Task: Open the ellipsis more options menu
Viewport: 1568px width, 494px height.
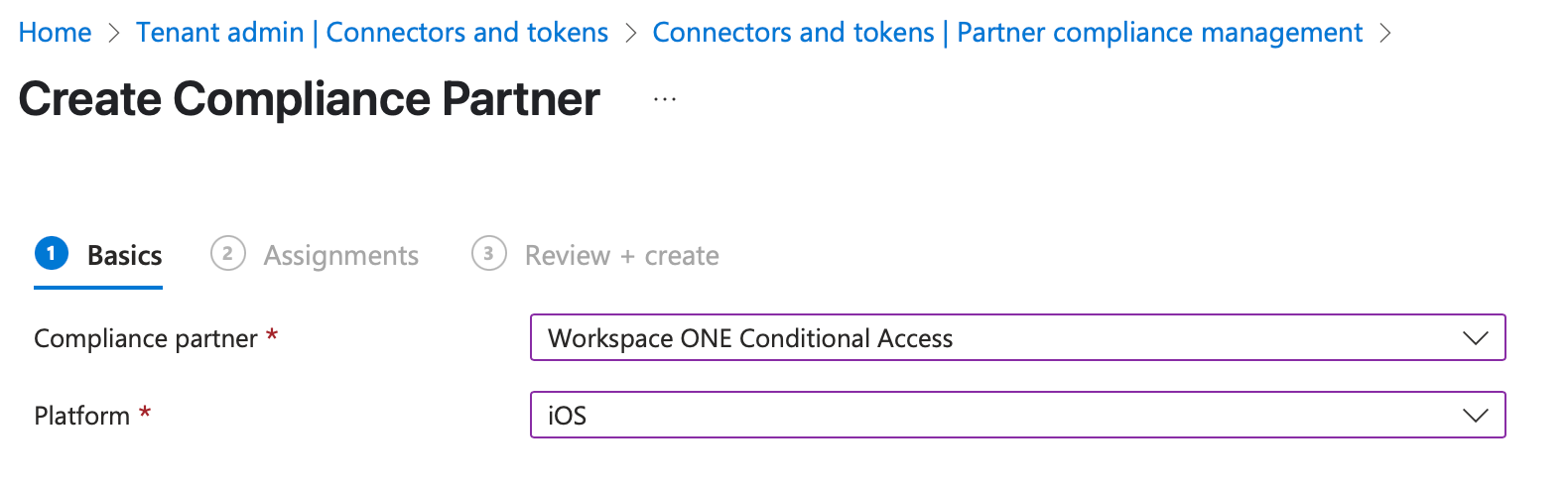Action: (665, 99)
